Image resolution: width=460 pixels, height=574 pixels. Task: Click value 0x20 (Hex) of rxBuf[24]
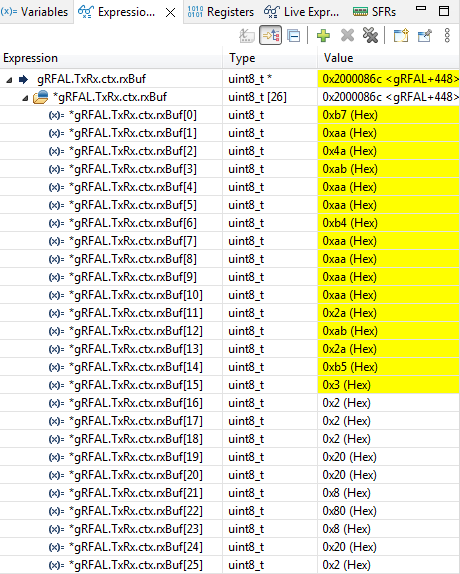(x=349, y=547)
